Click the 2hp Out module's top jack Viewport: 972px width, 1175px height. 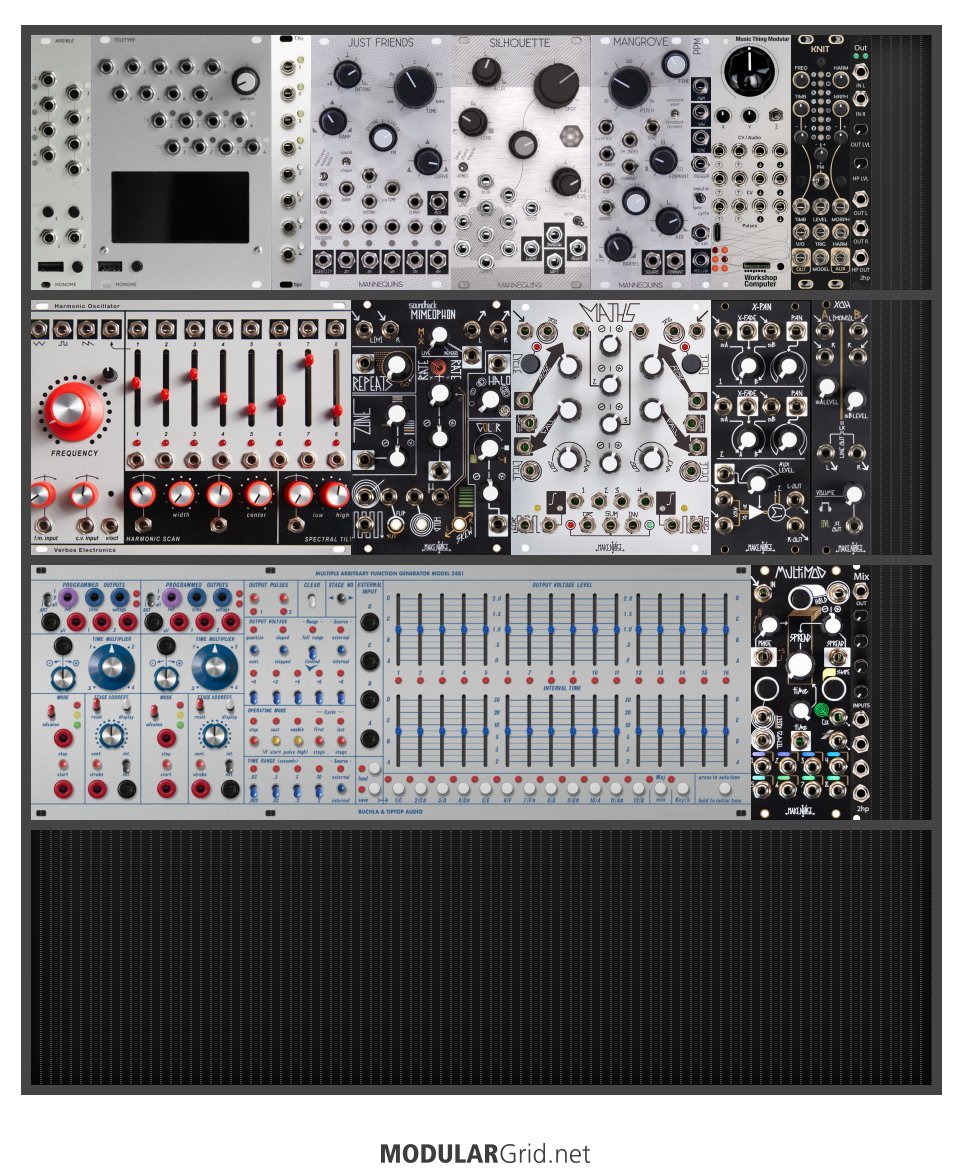click(860, 72)
